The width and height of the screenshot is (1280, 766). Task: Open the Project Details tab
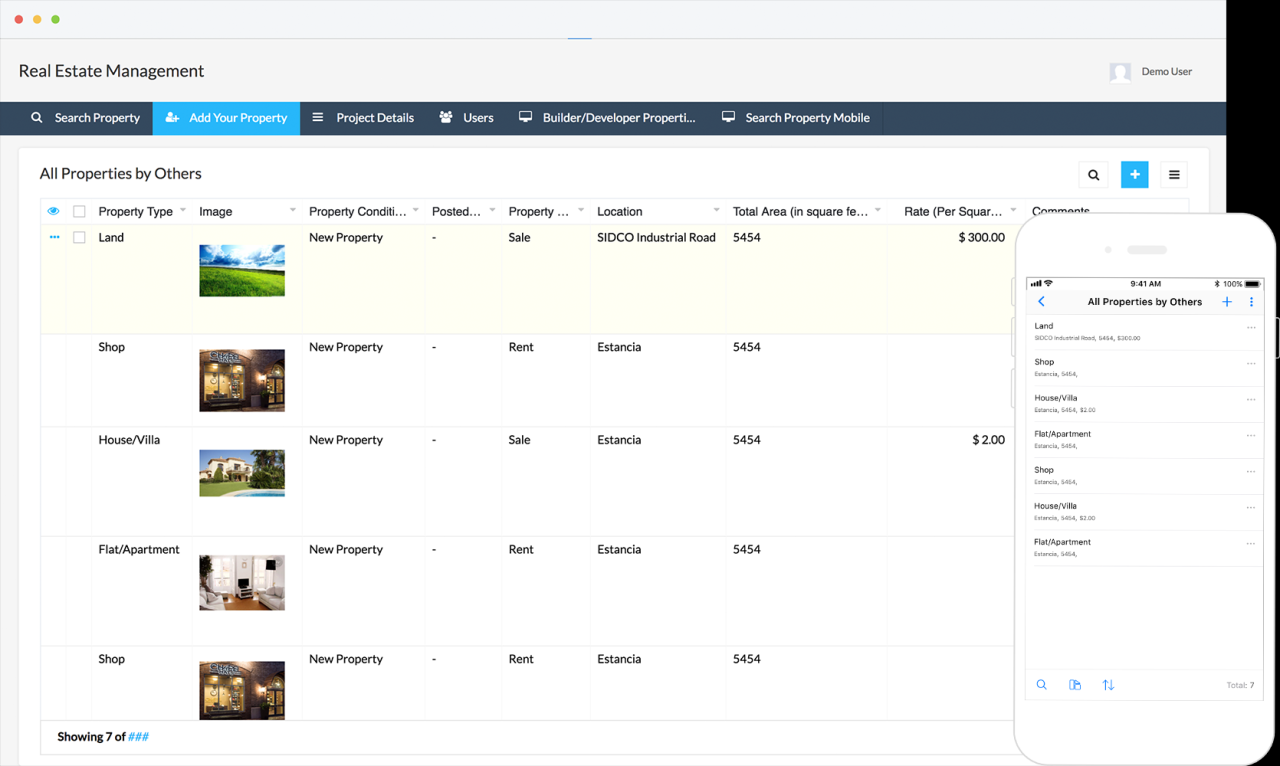[x=363, y=118]
